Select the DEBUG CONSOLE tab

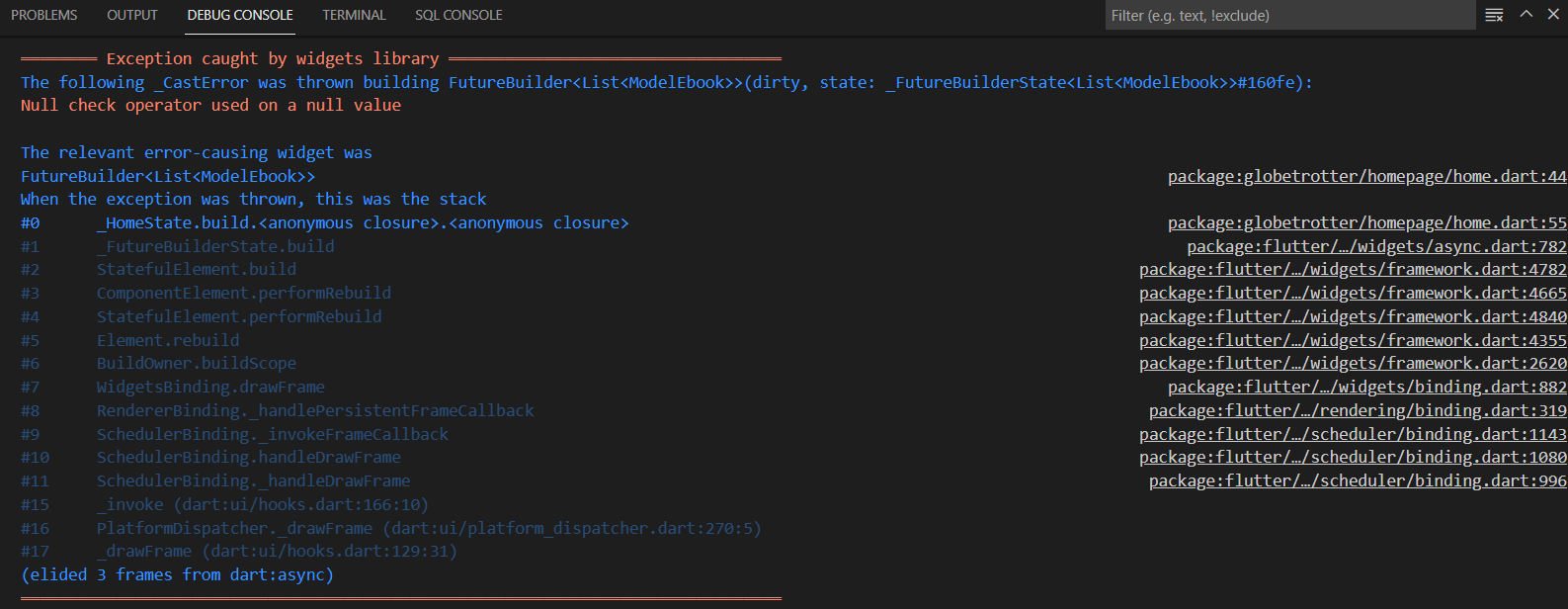(240, 15)
